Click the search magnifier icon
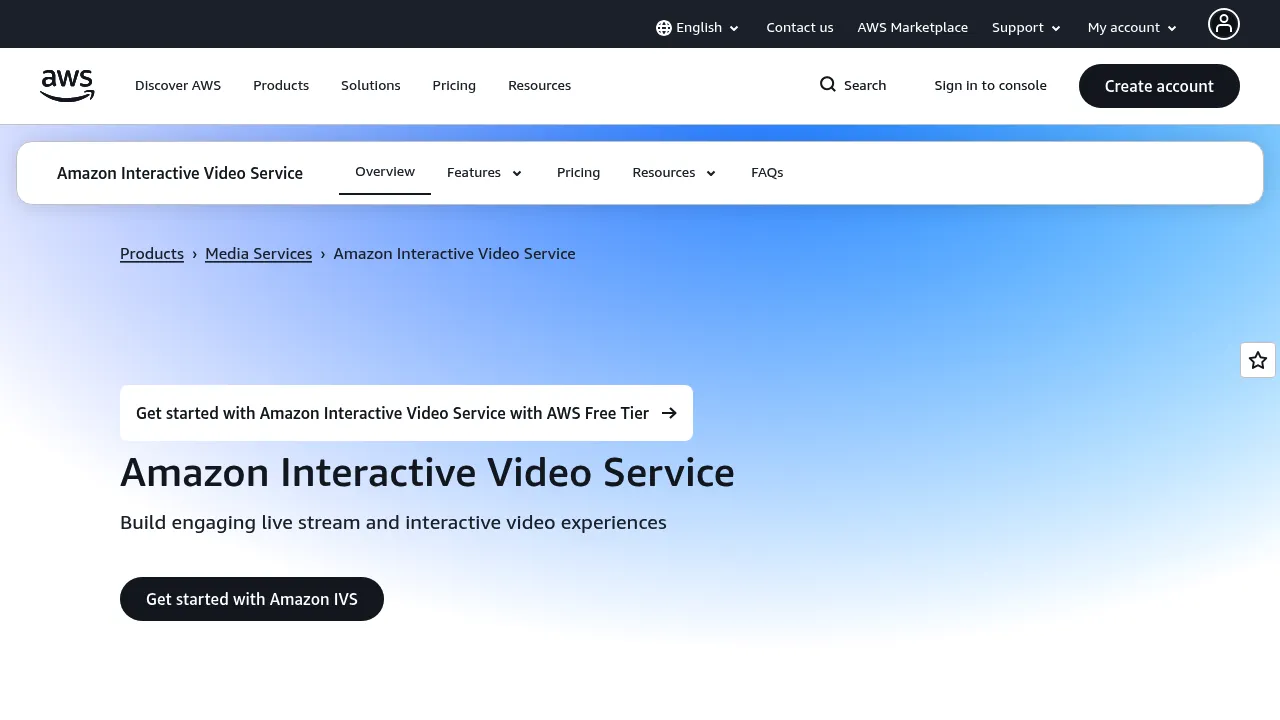Screen dimensions: 1280x720 [x=828, y=84]
